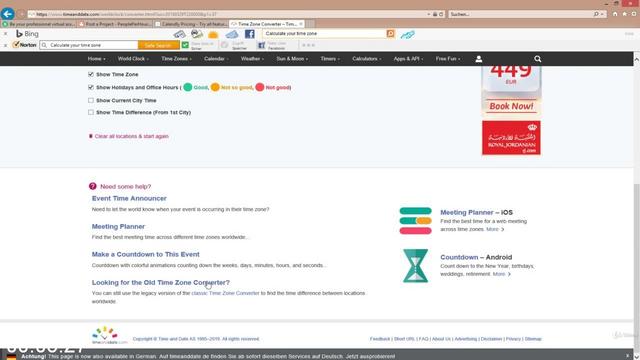Focus the Bing toolbar search field
This screenshot has height=360, width=640.
(324, 33)
